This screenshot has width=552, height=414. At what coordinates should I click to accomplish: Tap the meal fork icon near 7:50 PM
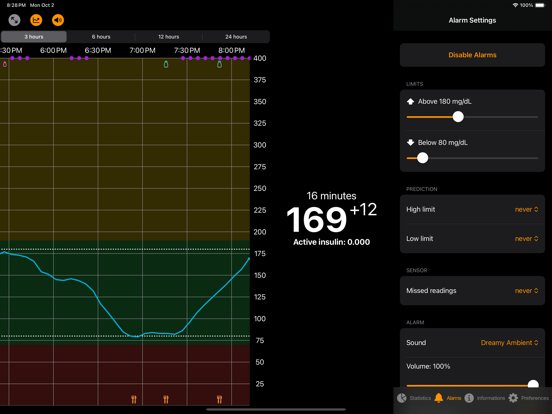pyautogui.click(x=219, y=399)
